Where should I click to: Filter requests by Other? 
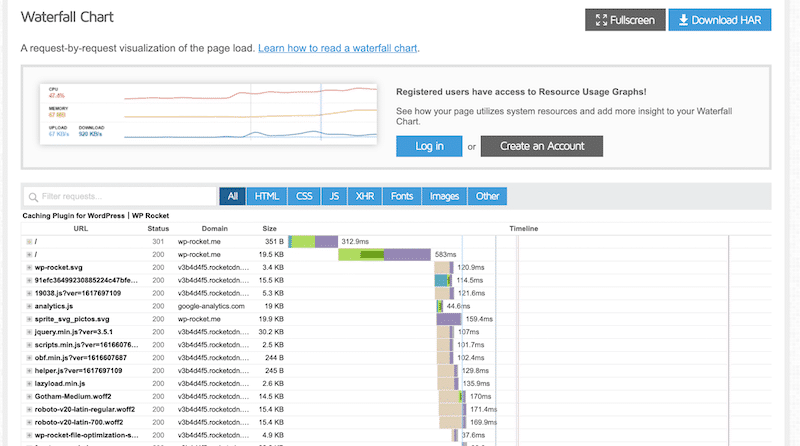click(x=487, y=196)
